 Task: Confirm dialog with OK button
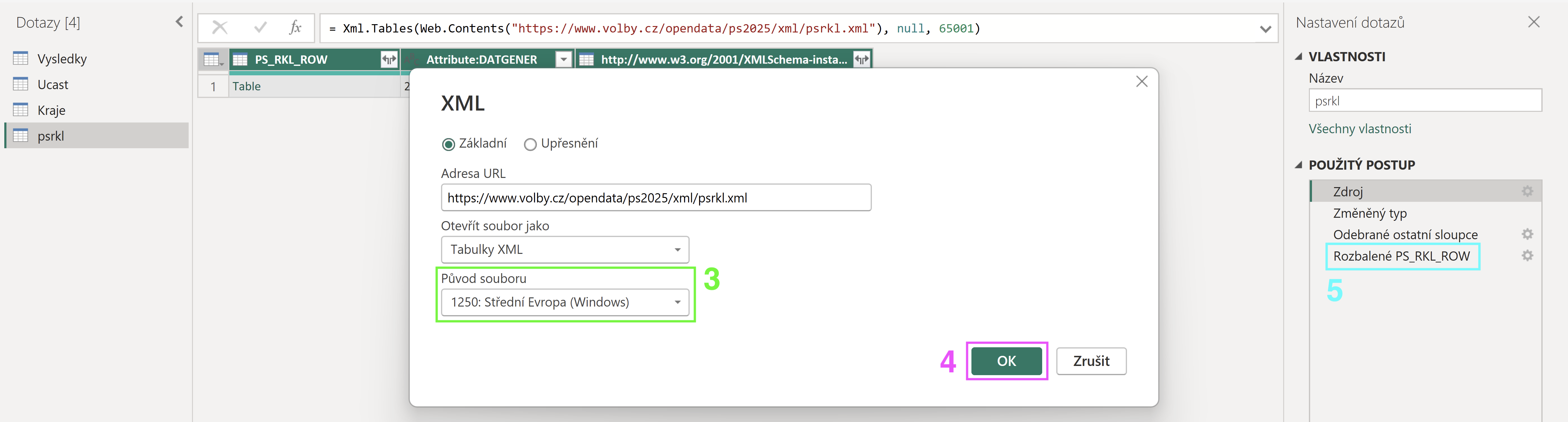[1006, 361]
